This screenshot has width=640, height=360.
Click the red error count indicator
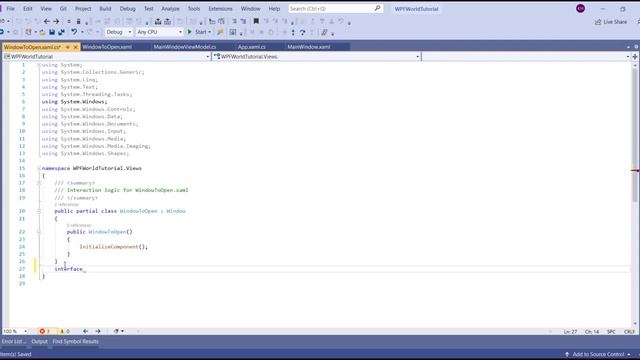pos(45,331)
